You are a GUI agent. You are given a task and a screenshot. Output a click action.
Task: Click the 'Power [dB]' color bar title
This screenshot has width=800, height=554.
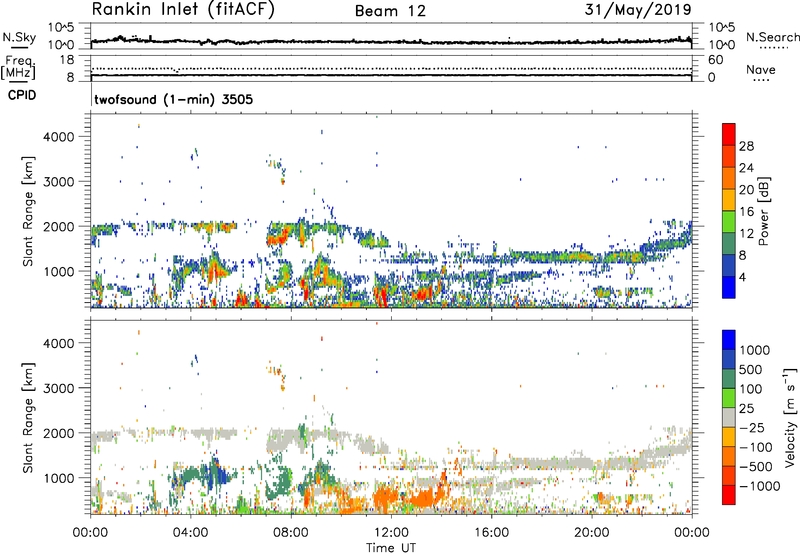pos(763,211)
